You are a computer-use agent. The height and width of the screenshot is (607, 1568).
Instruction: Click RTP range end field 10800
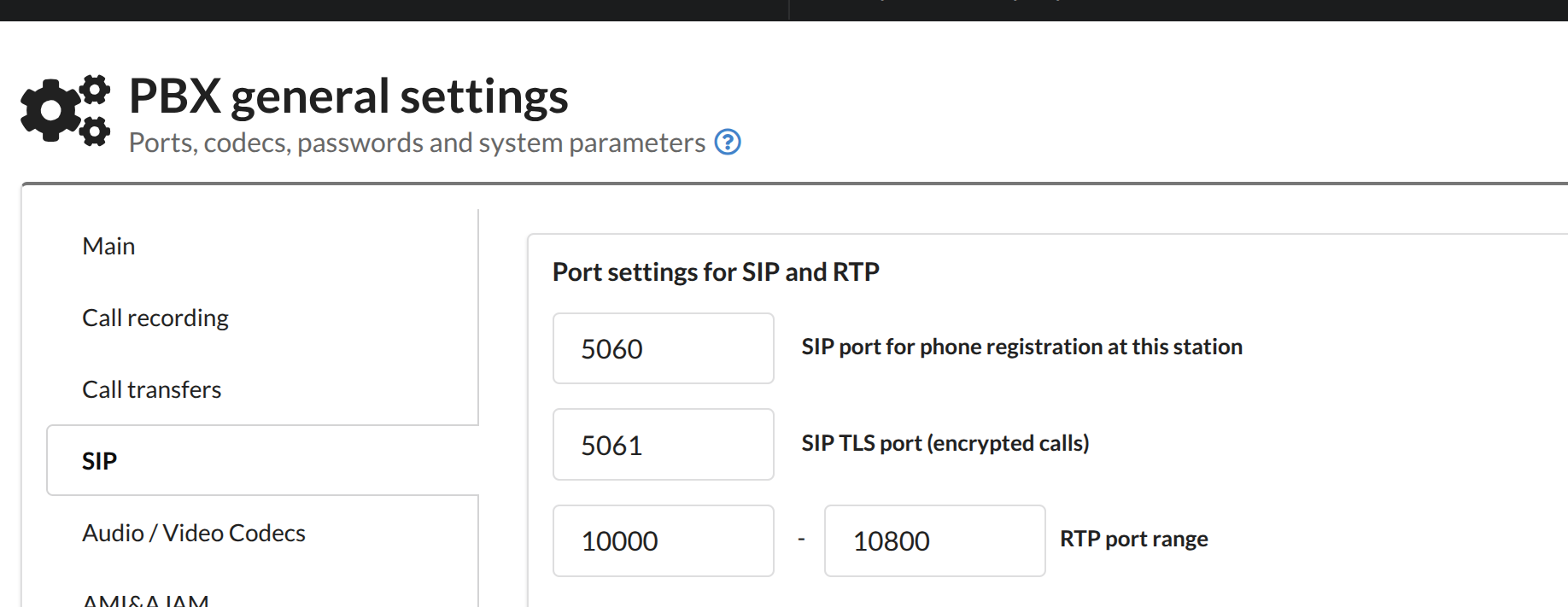click(x=934, y=540)
